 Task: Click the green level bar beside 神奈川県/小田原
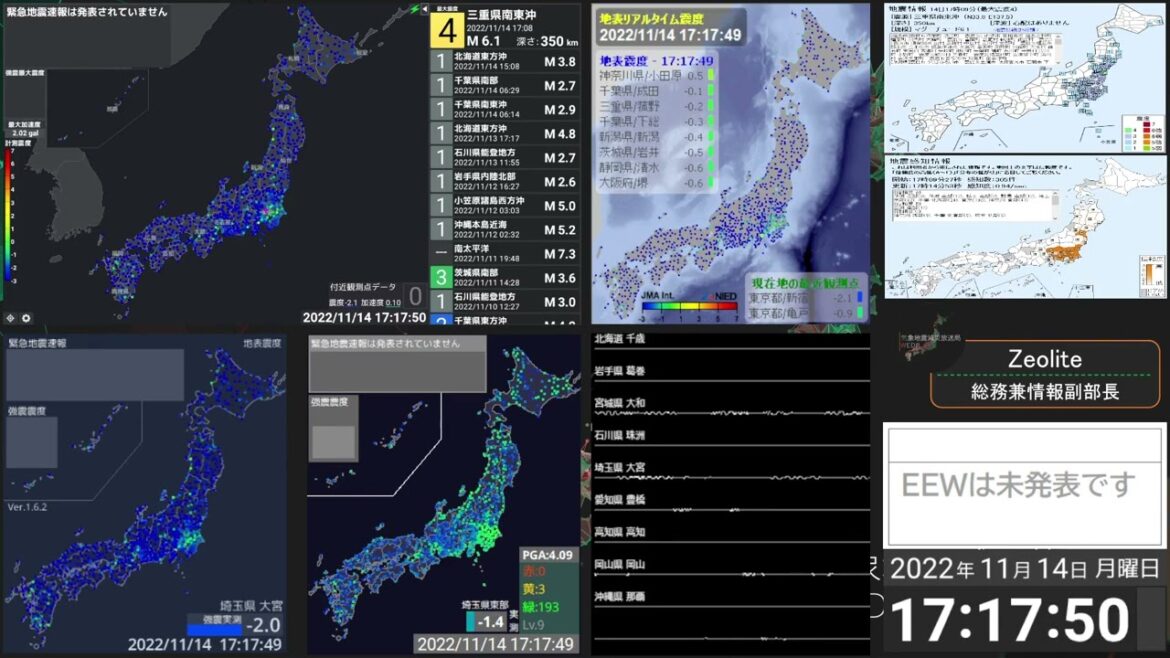710,75
